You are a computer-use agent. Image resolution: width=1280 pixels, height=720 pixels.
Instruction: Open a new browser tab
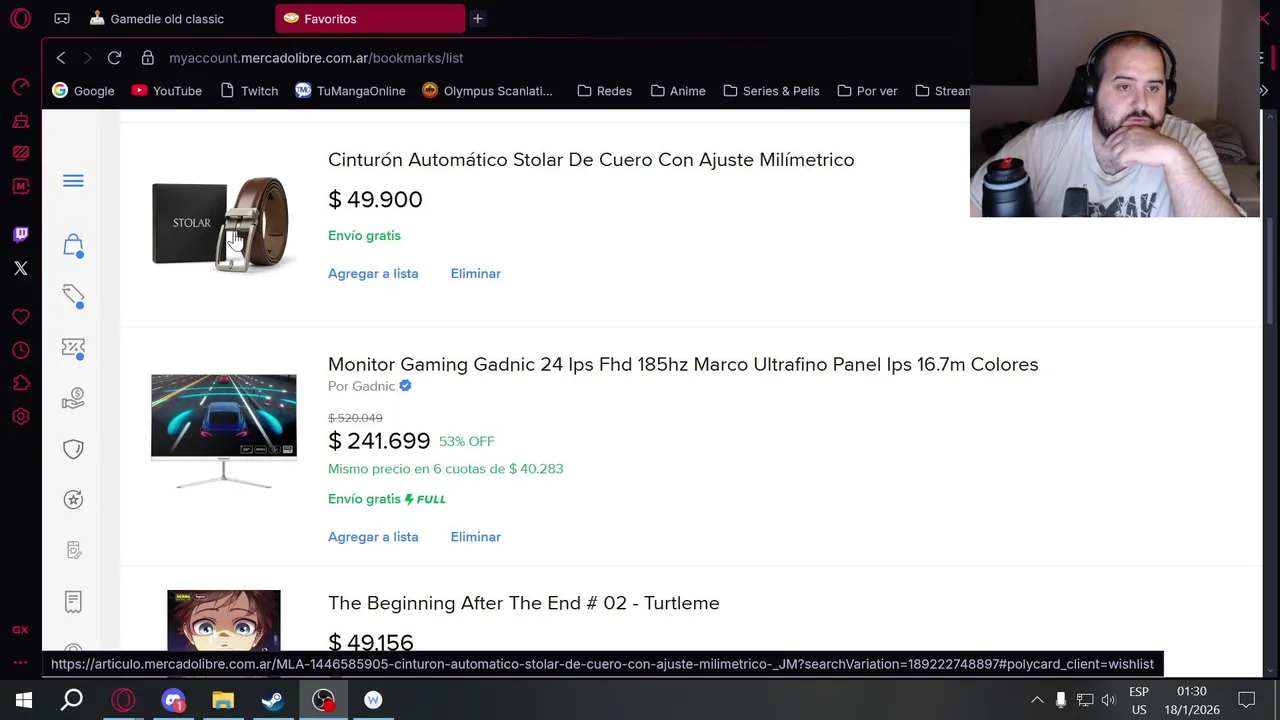[477, 19]
